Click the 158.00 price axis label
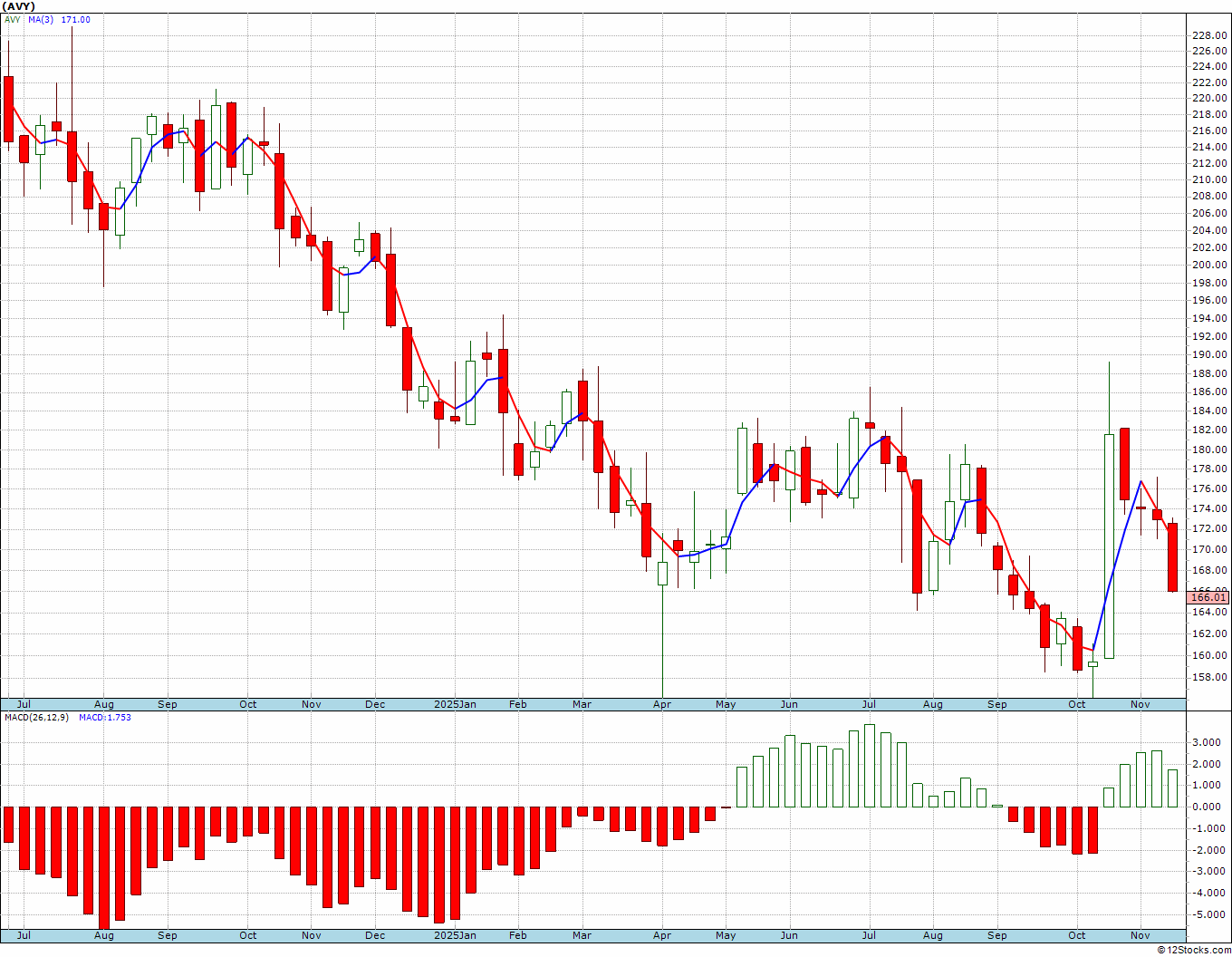 (x=1209, y=677)
